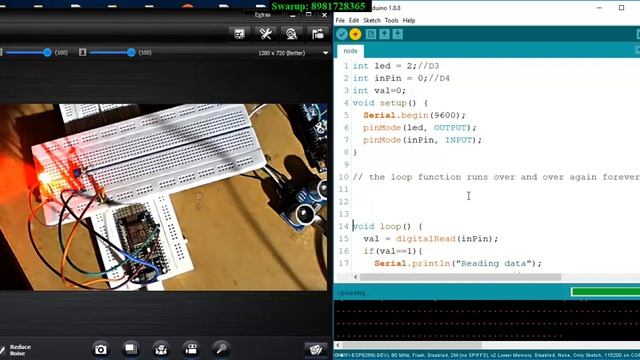The height and width of the screenshot is (360, 640).
Task: Click code line "int val=0;"
Action: [379, 90]
